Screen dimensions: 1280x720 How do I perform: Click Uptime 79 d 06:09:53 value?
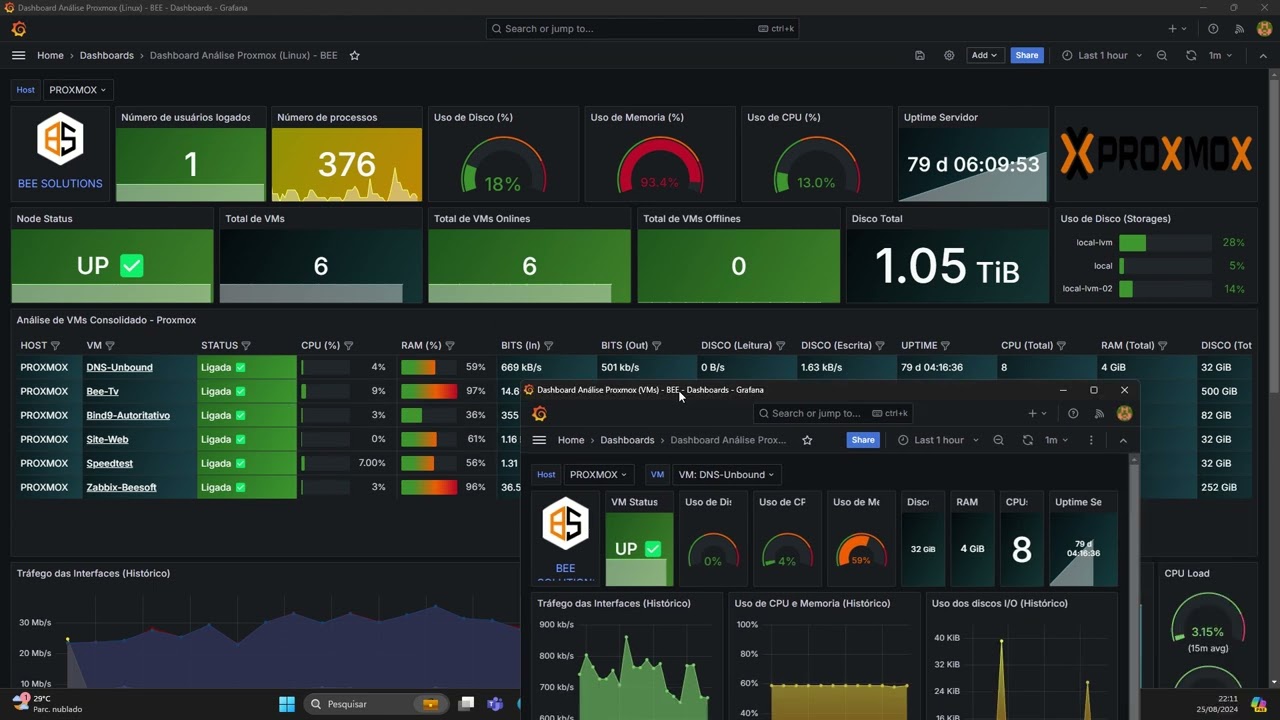(973, 165)
